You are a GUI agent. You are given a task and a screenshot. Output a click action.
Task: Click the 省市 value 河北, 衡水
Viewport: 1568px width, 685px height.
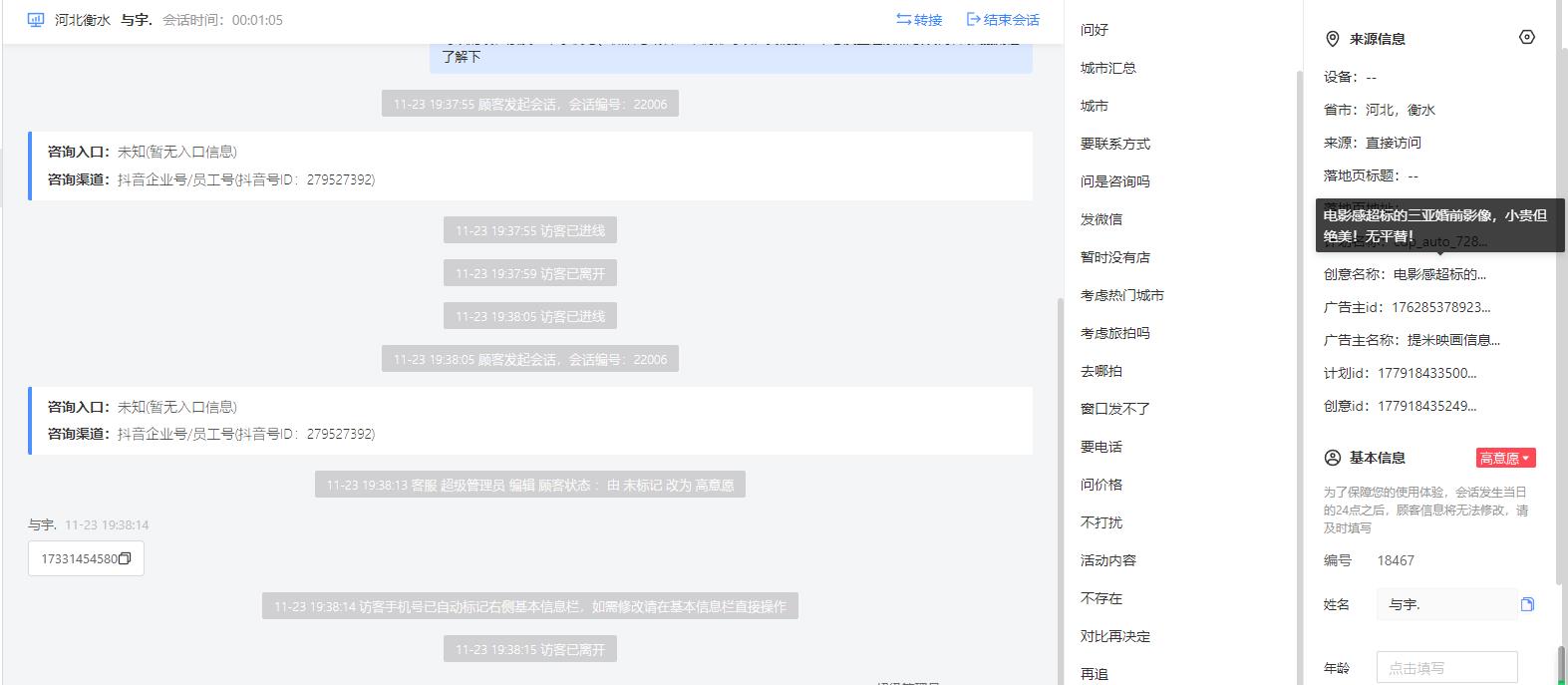point(1401,110)
